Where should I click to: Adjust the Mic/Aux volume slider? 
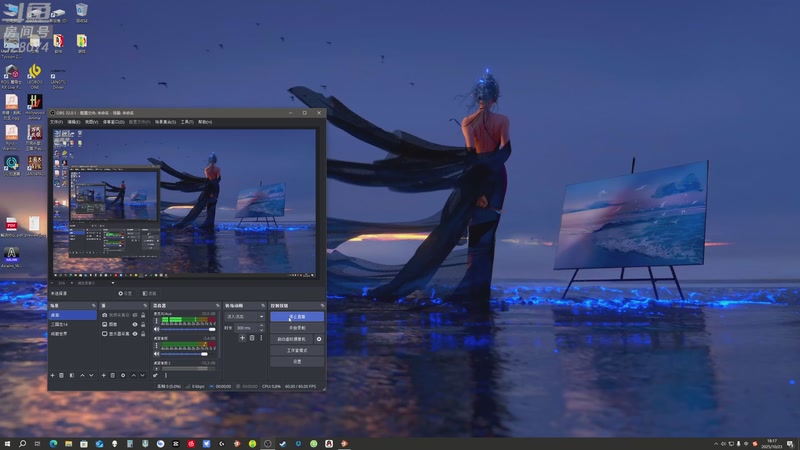188,329
